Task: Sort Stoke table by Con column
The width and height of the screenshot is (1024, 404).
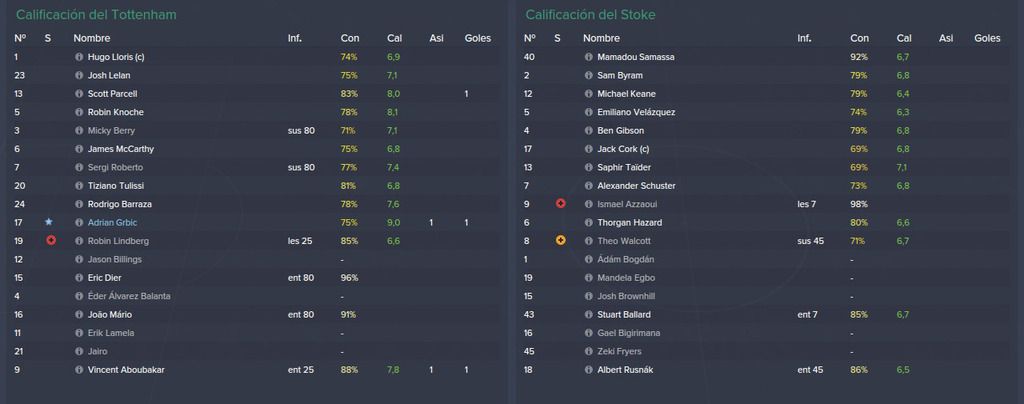Action: [x=859, y=39]
